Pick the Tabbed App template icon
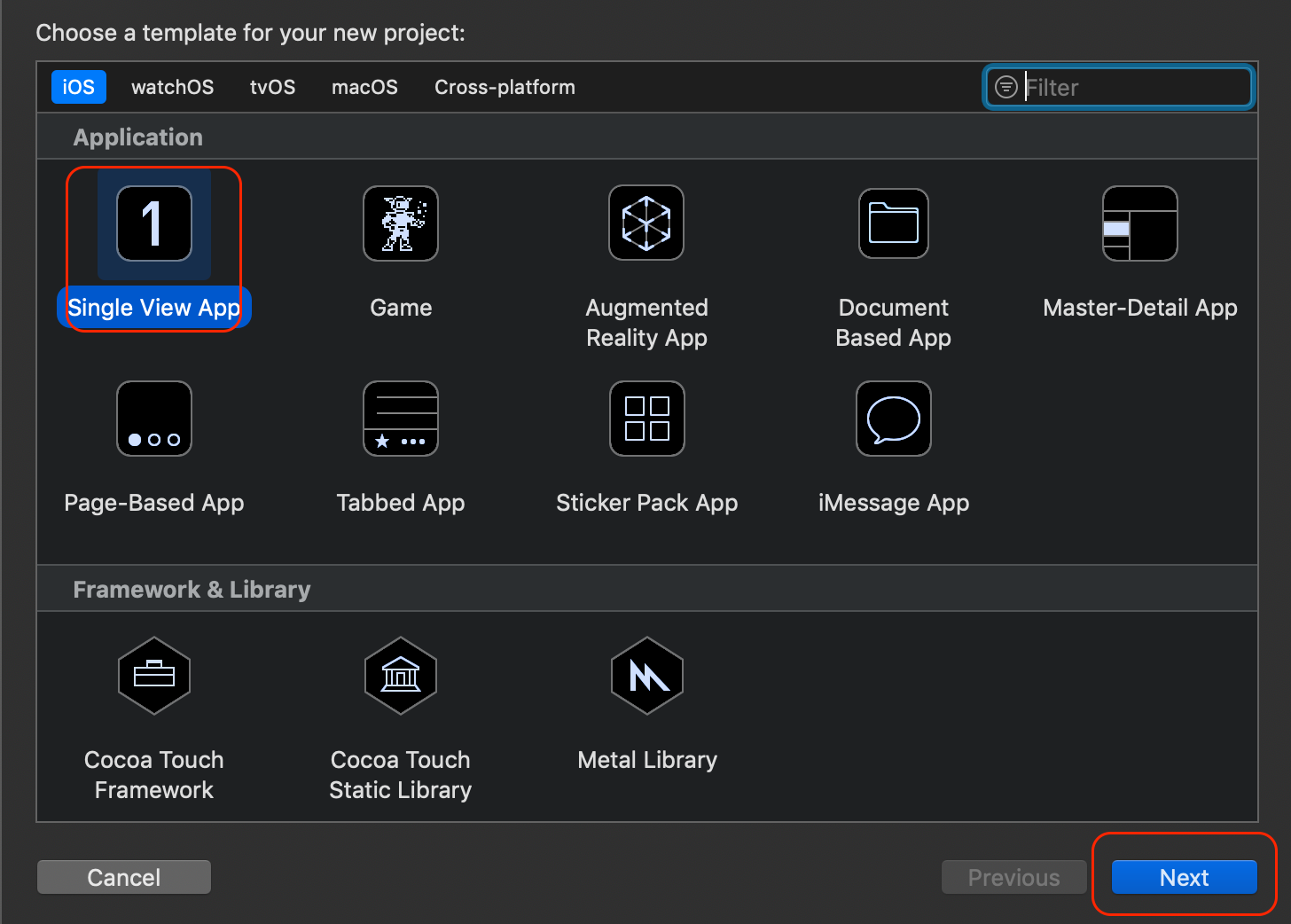The width and height of the screenshot is (1291, 924). click(401, 419)
